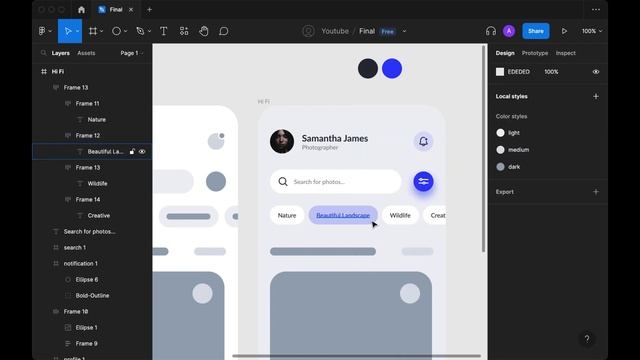The image size is (640, 360).
Task: Open the 100% zoom dropdown
Action: click(592, 31)
